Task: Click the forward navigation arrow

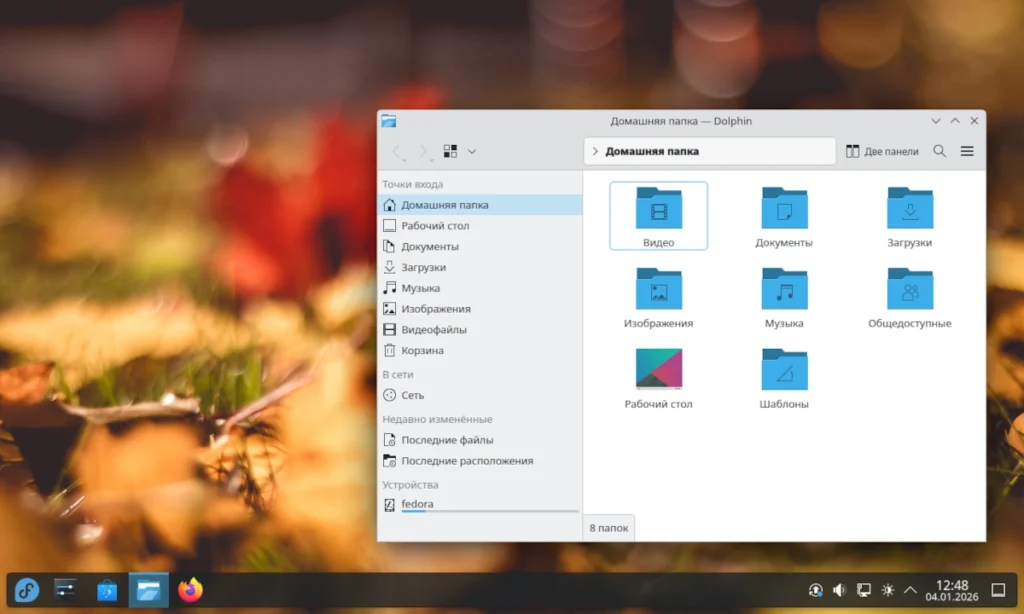Action: pos(423,152)
